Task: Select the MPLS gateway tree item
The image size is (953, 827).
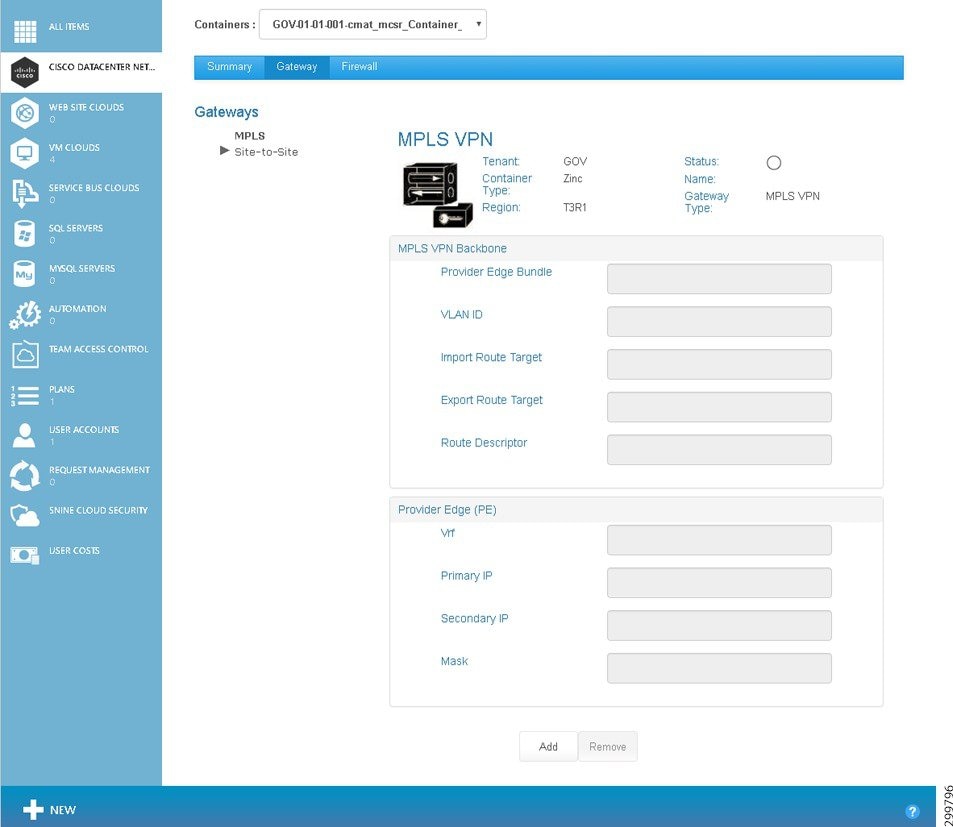Action: coord(249,135)
